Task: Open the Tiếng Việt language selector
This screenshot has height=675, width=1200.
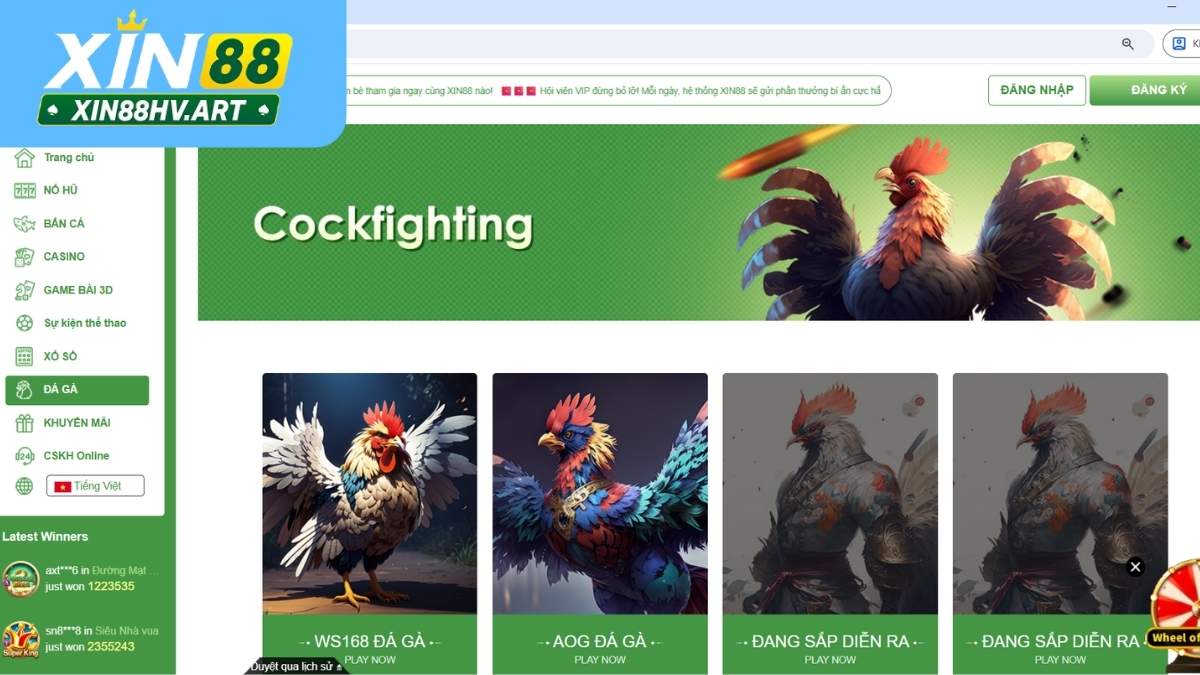Action: click(95, 486)
